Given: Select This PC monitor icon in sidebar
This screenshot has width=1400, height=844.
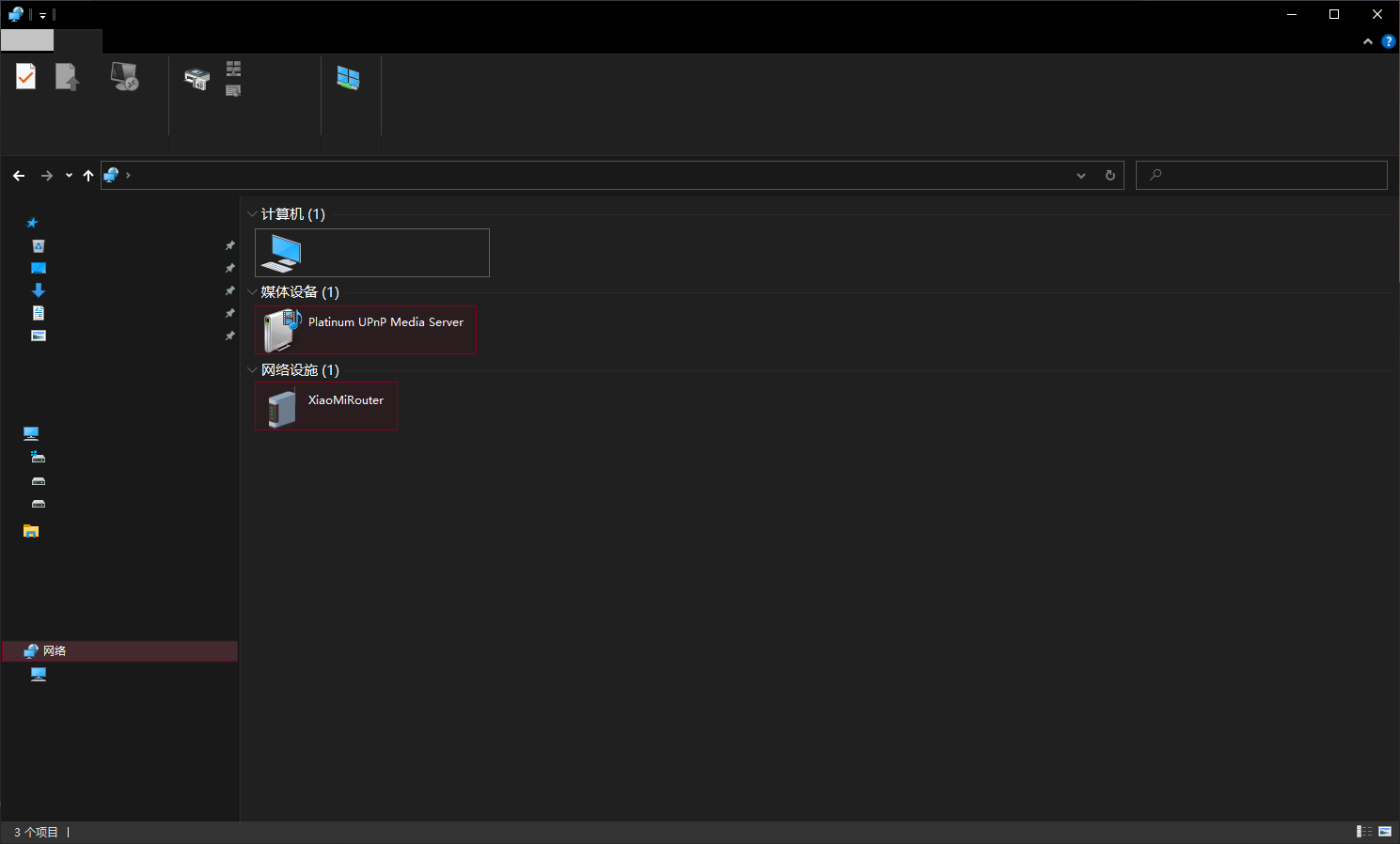Looking at the screenshot, I should [x=31, y=433].
